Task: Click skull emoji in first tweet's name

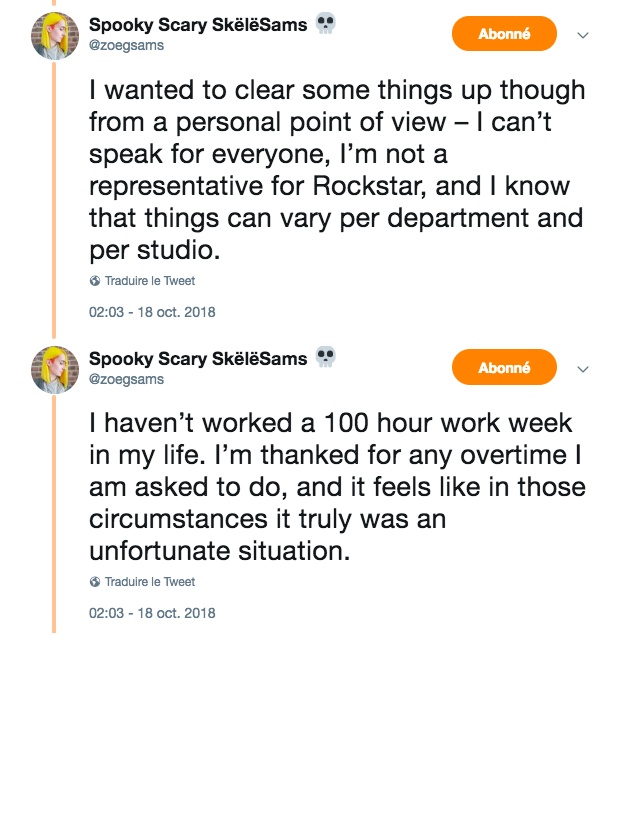Action: (x=325, y=23)
